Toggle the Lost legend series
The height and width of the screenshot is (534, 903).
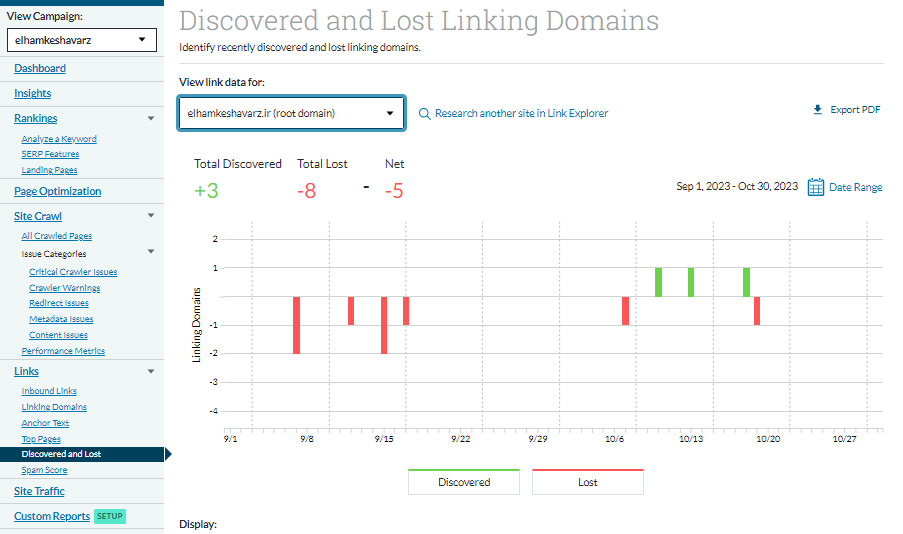click(x=587, y=482)
